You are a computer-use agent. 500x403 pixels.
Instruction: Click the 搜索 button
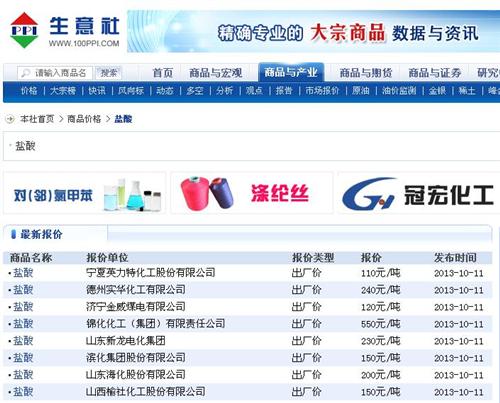click(x=109, y=73)
